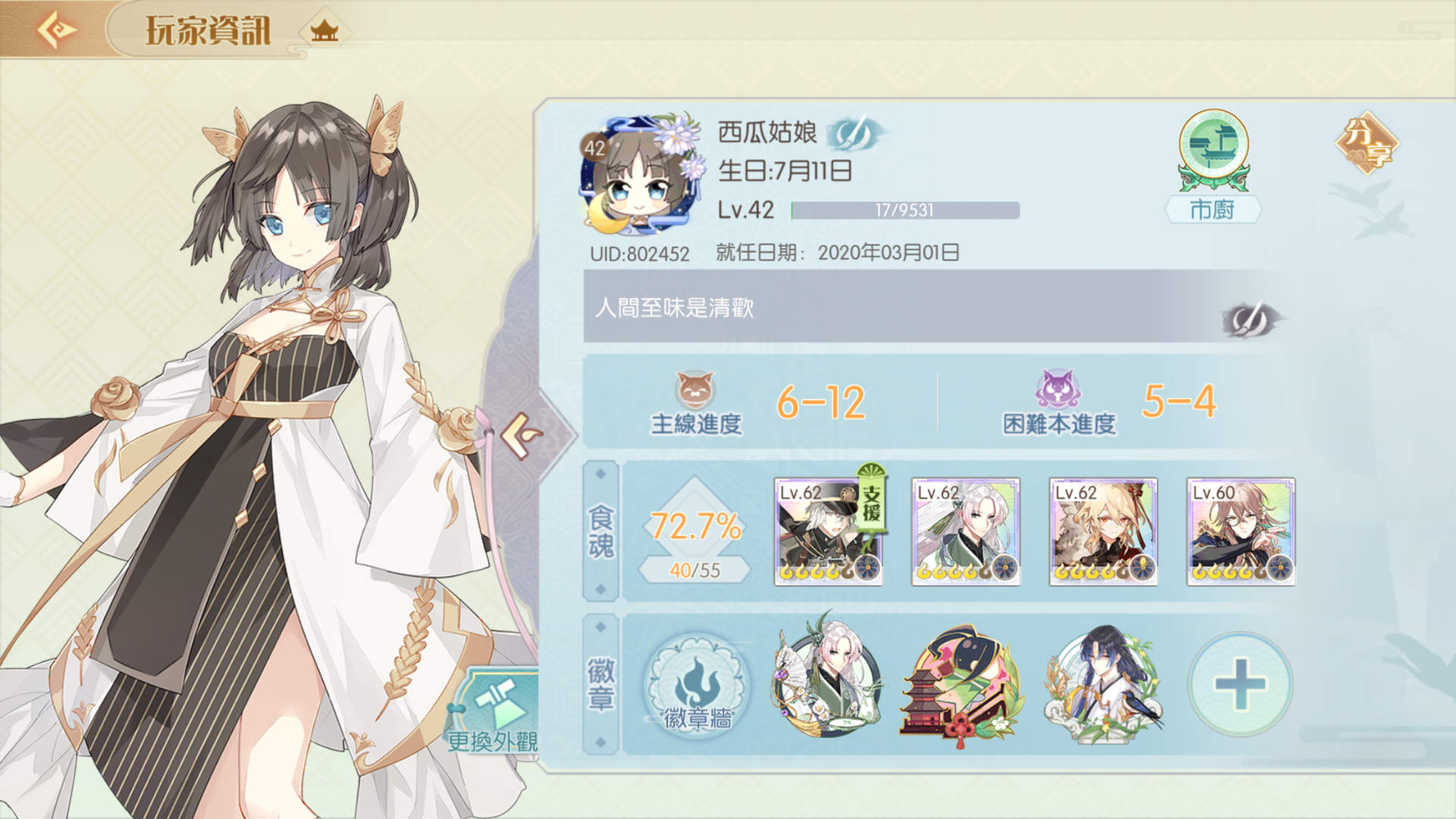Edit signature with quill icon
Viewport: 1456px width, 819px height.
pos(1251,318)
